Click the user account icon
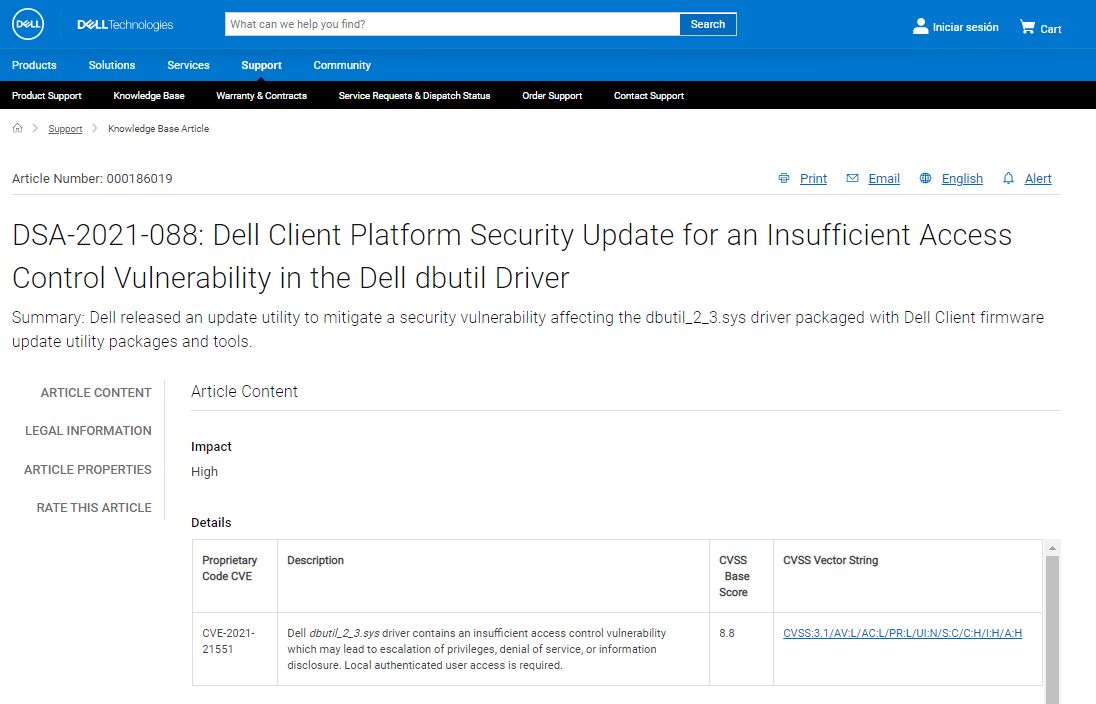The width and height of the screenshot is (1096, 704). 921,27
